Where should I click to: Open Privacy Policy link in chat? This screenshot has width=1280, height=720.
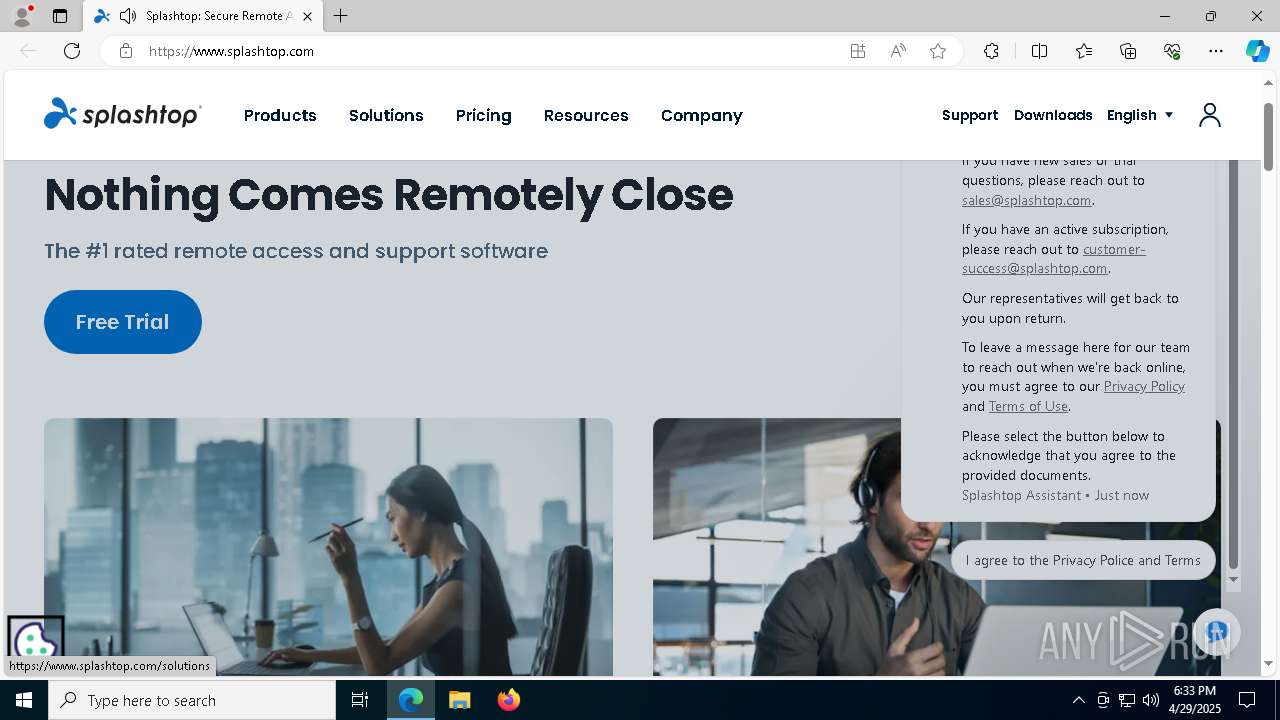coord(1144,386)
